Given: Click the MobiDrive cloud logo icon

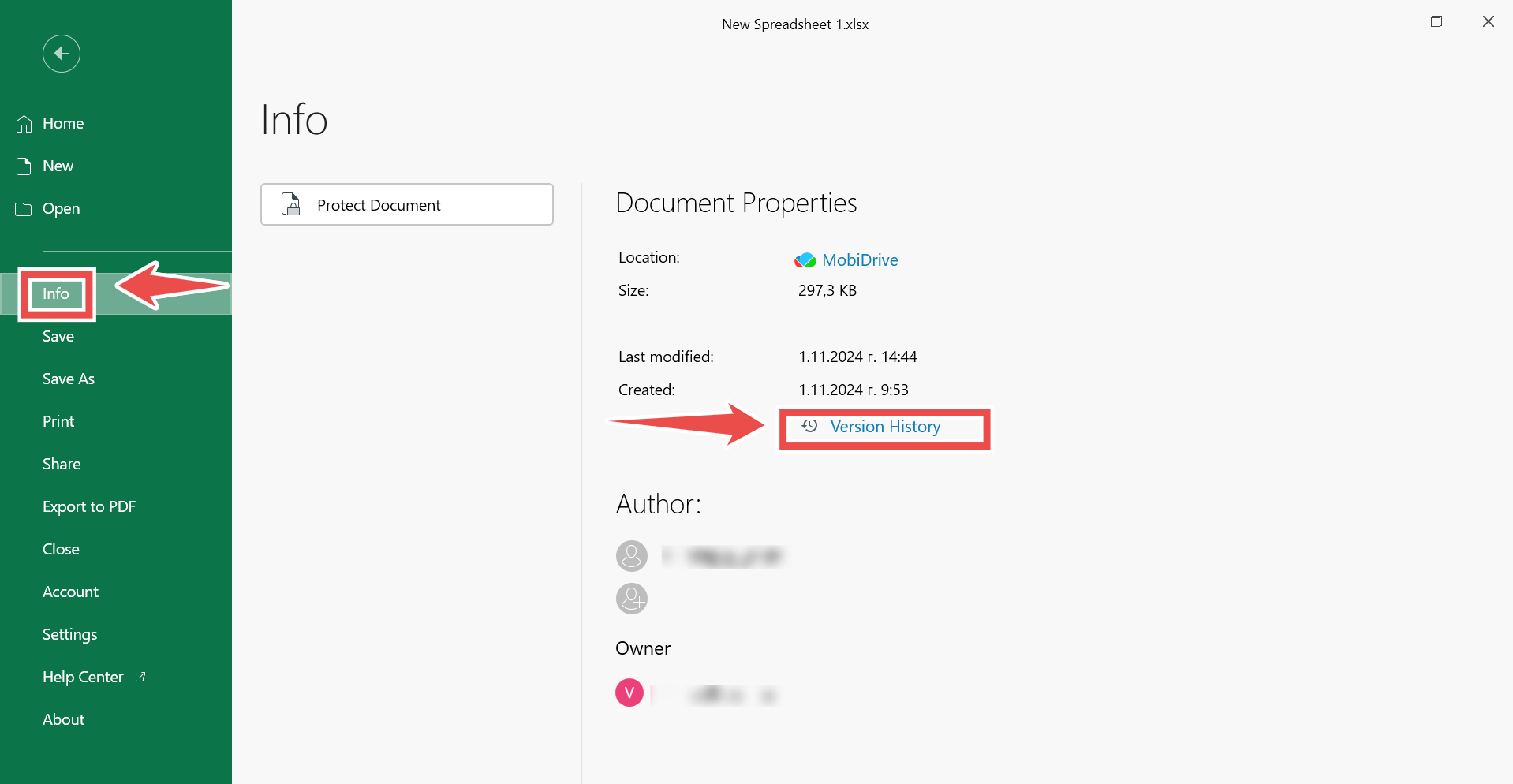Looking at the screenshot, I should (805, 260).
